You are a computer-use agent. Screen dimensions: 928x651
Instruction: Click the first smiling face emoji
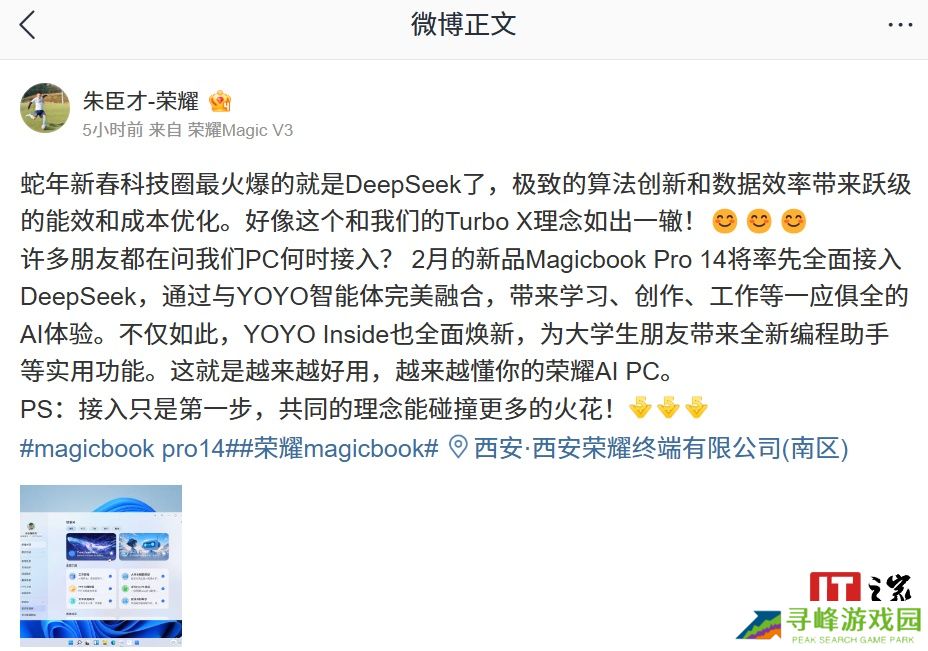pyautogui.click(x=724, y=221)
